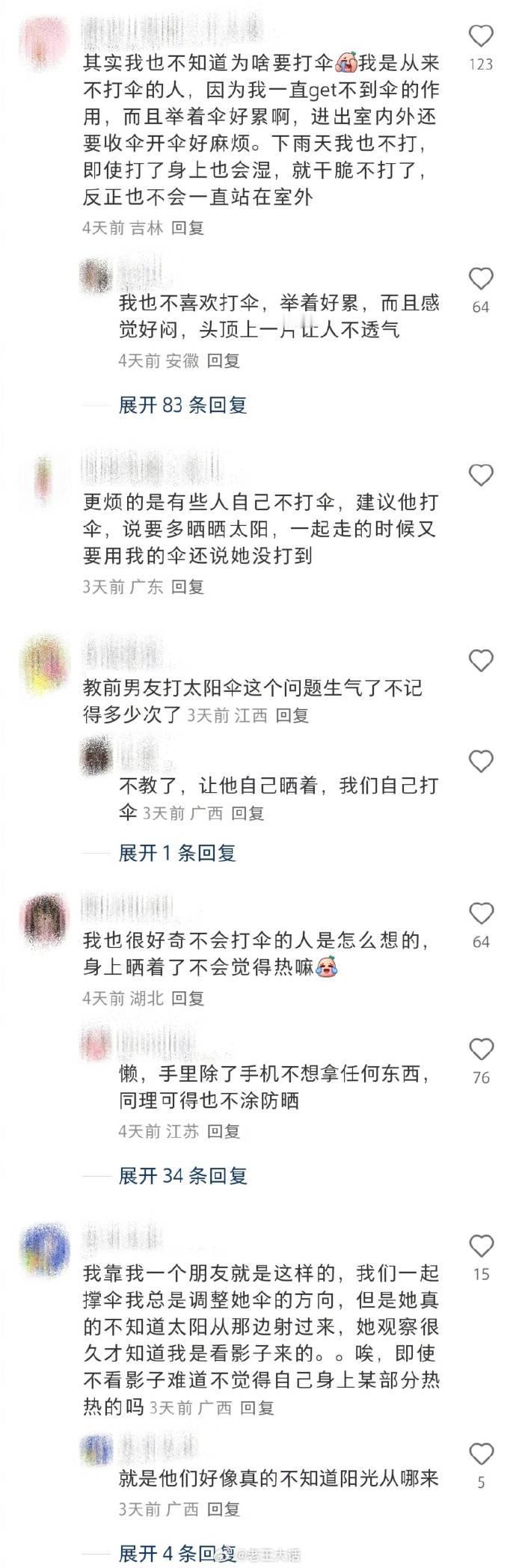Open avatar of the '我靠我一个朋友' commenter

coord(45,1248)
